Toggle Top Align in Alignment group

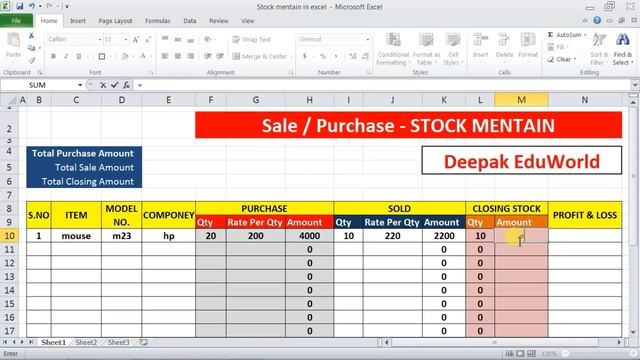[165, 39]
